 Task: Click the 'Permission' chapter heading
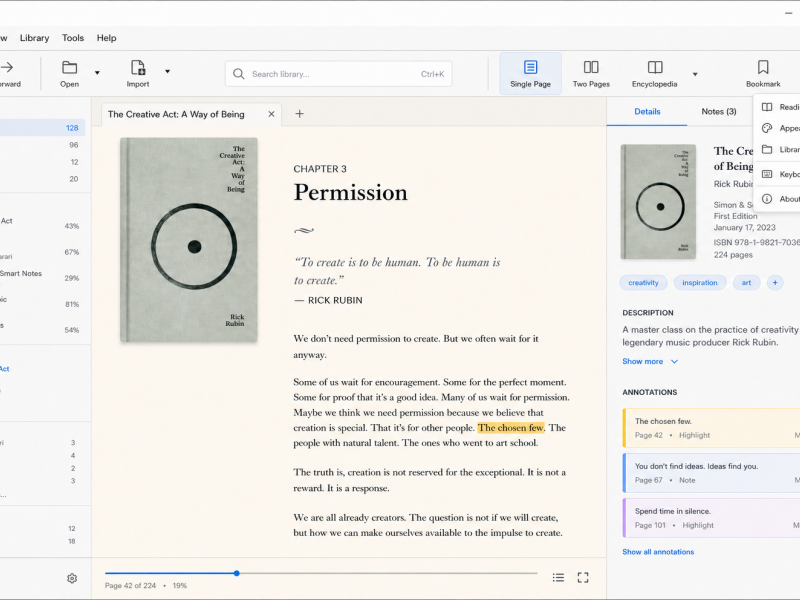(351, 192)
